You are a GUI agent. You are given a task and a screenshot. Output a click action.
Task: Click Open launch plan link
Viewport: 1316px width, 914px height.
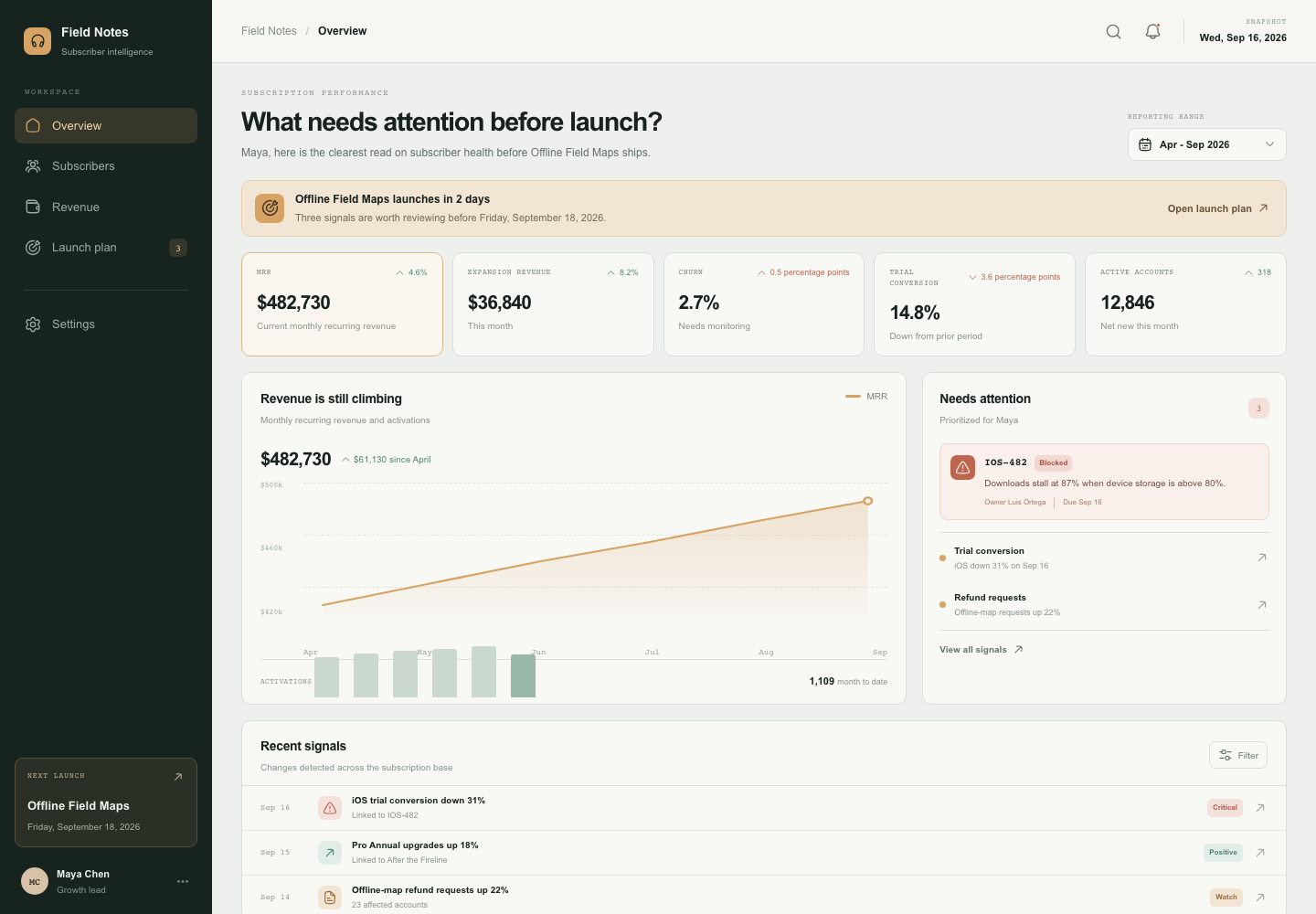pos(1217,208)
